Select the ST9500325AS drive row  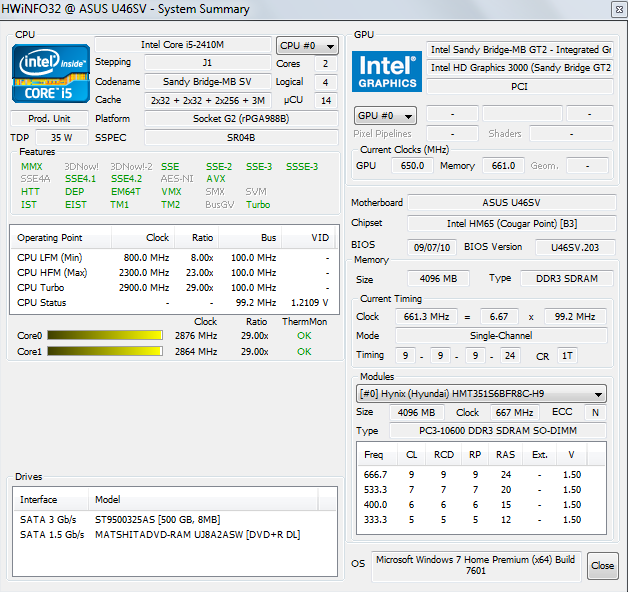pyautogui.click(x=175, y=520)
